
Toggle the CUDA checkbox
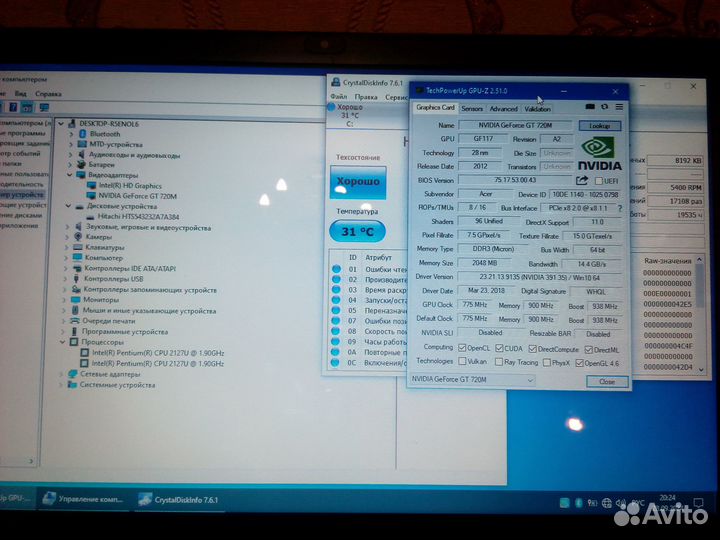point(500,348)
